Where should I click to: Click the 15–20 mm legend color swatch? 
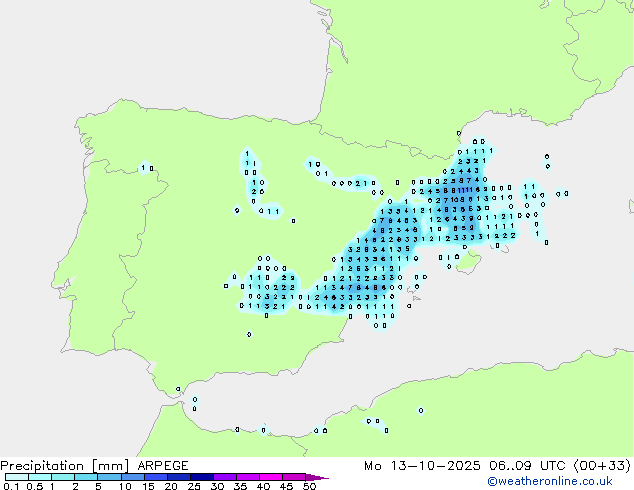pos(156,477)
